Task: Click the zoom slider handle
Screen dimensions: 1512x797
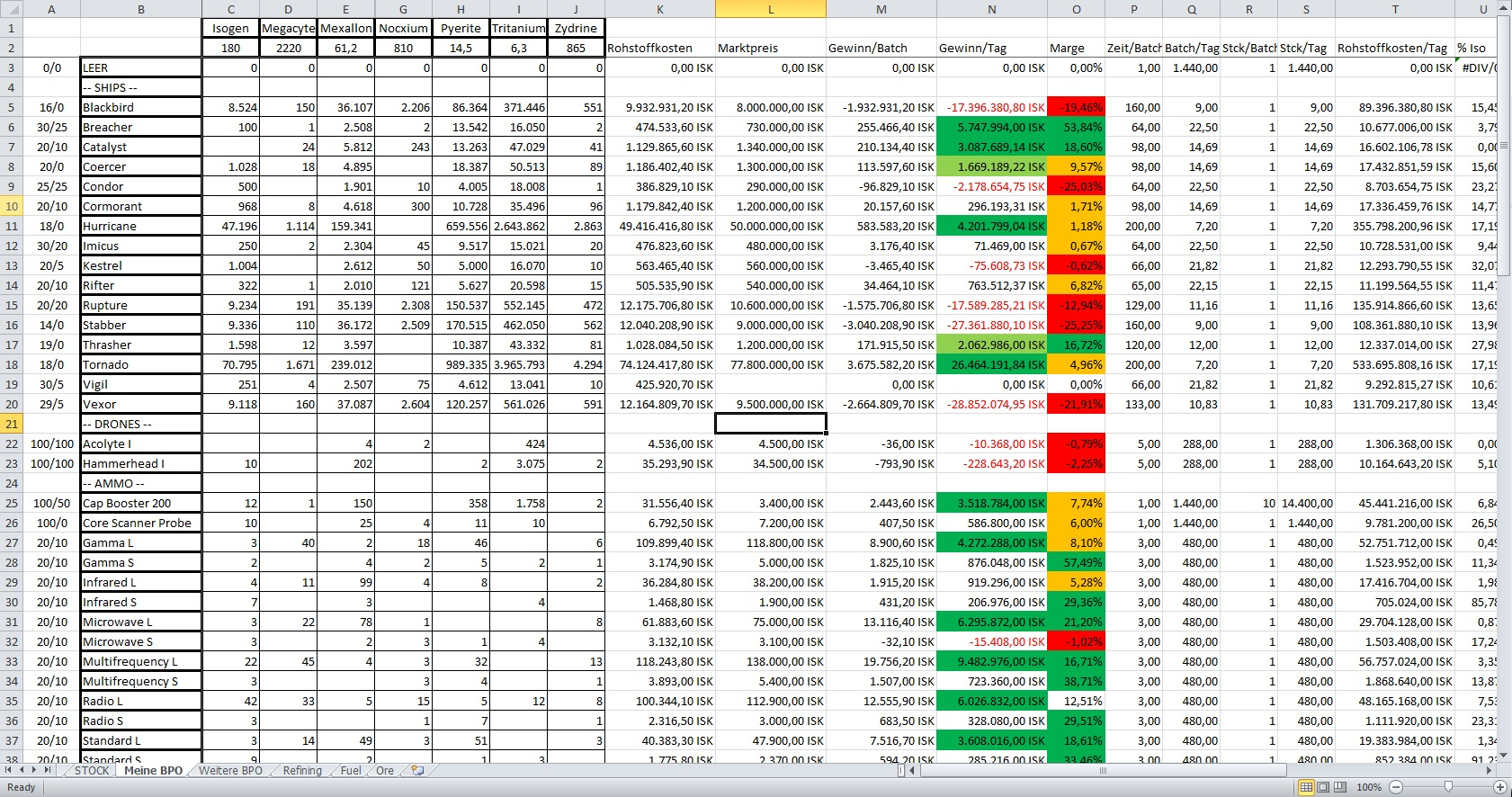Action: coord(1447,787)
